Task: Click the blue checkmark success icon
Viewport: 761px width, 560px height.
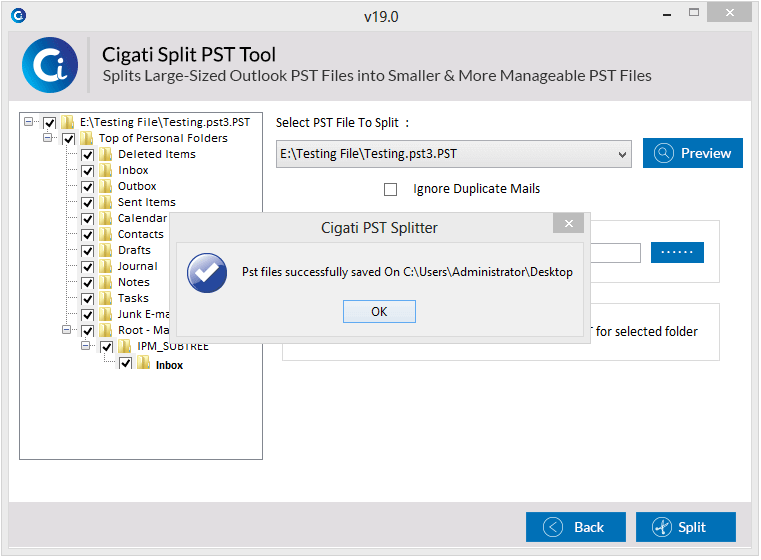Action: pos(207,273)
